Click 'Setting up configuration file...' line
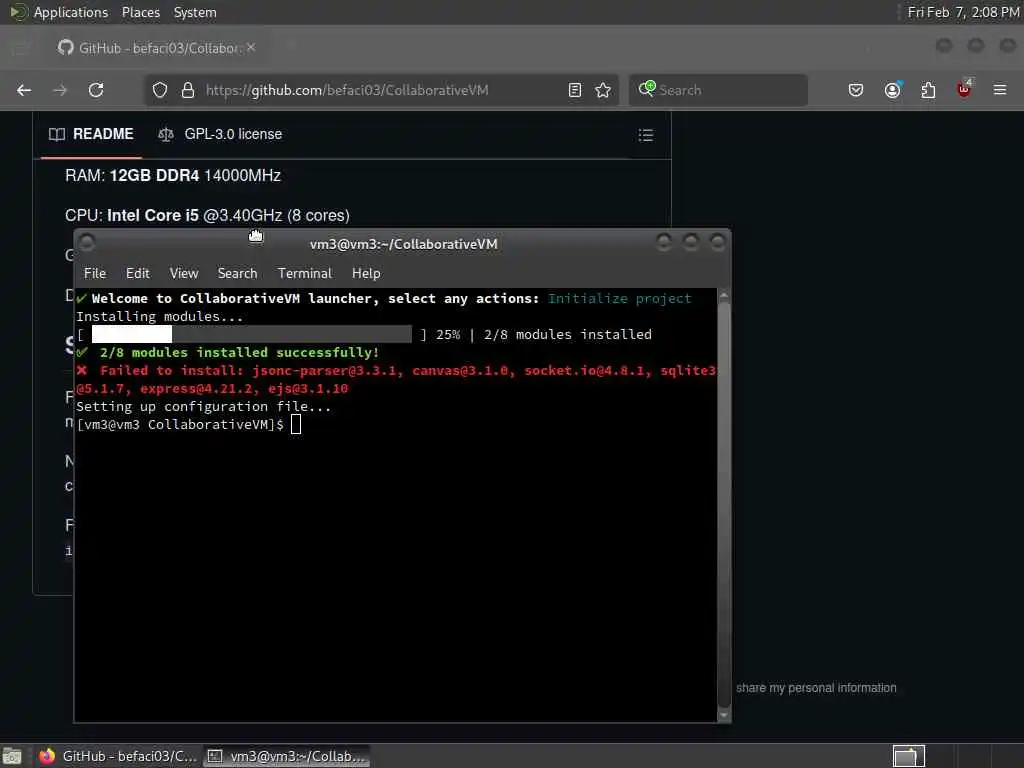 (204, 406)
